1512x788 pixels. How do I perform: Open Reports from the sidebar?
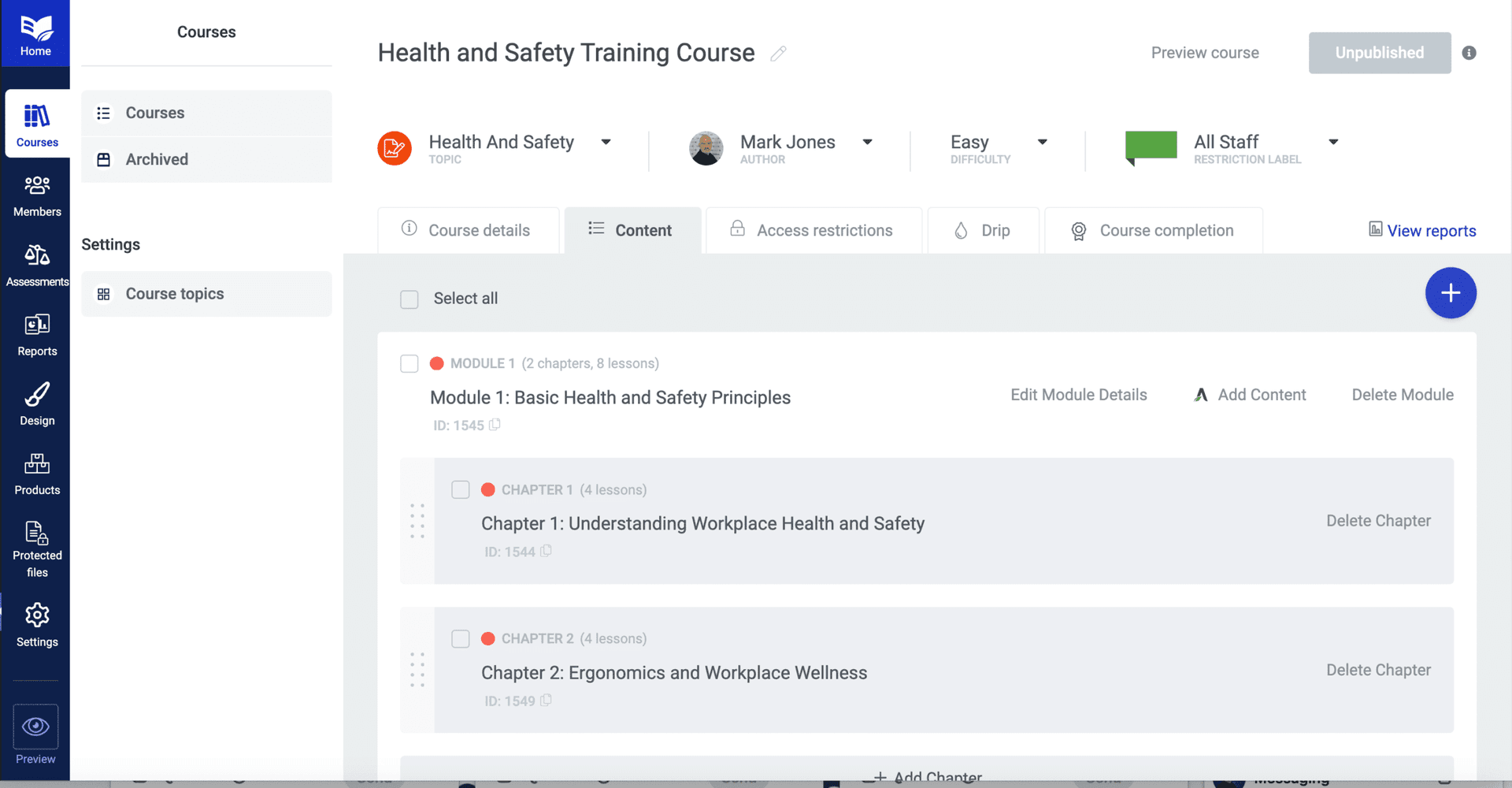(36, 334)
